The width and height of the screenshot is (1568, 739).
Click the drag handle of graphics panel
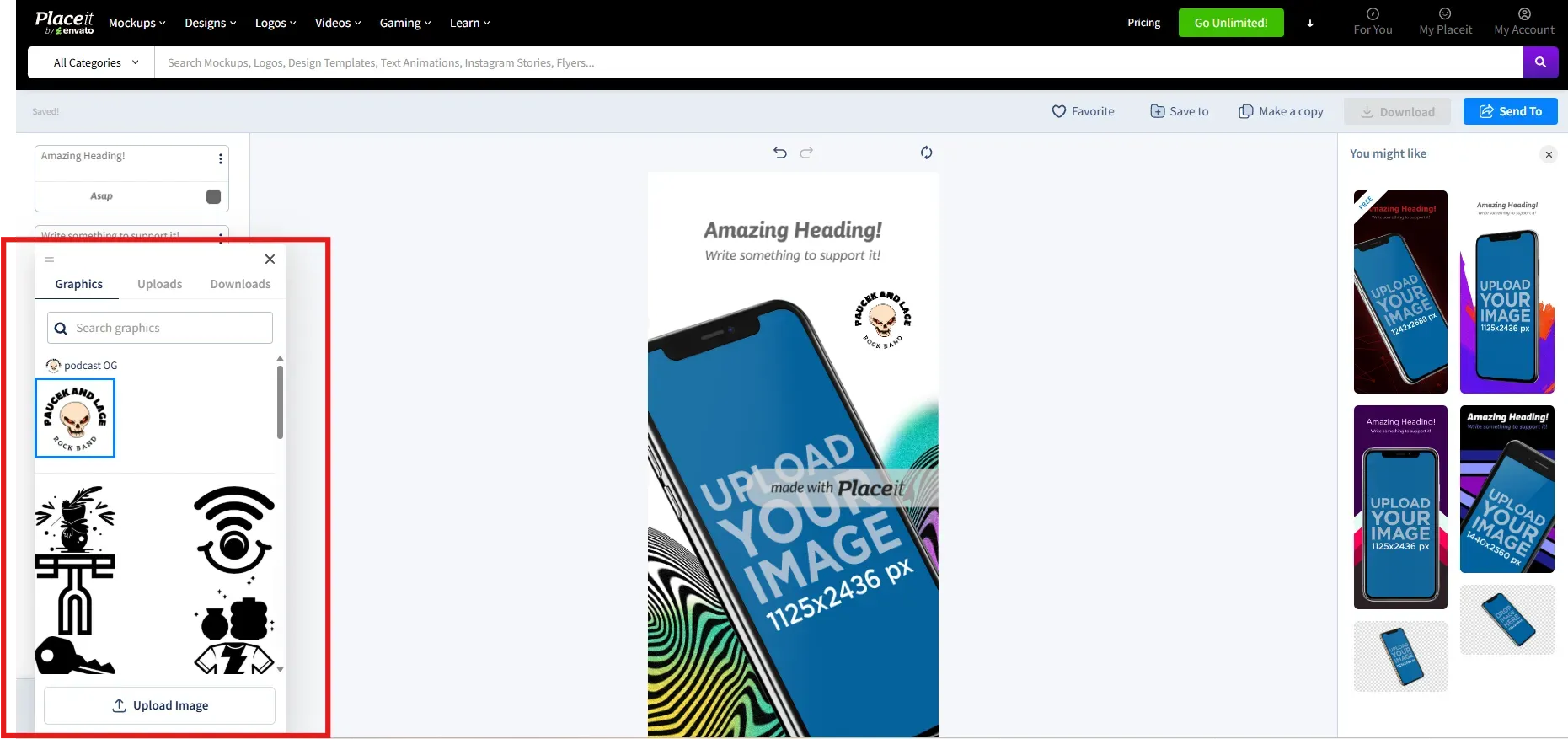[x=50, y=260]
